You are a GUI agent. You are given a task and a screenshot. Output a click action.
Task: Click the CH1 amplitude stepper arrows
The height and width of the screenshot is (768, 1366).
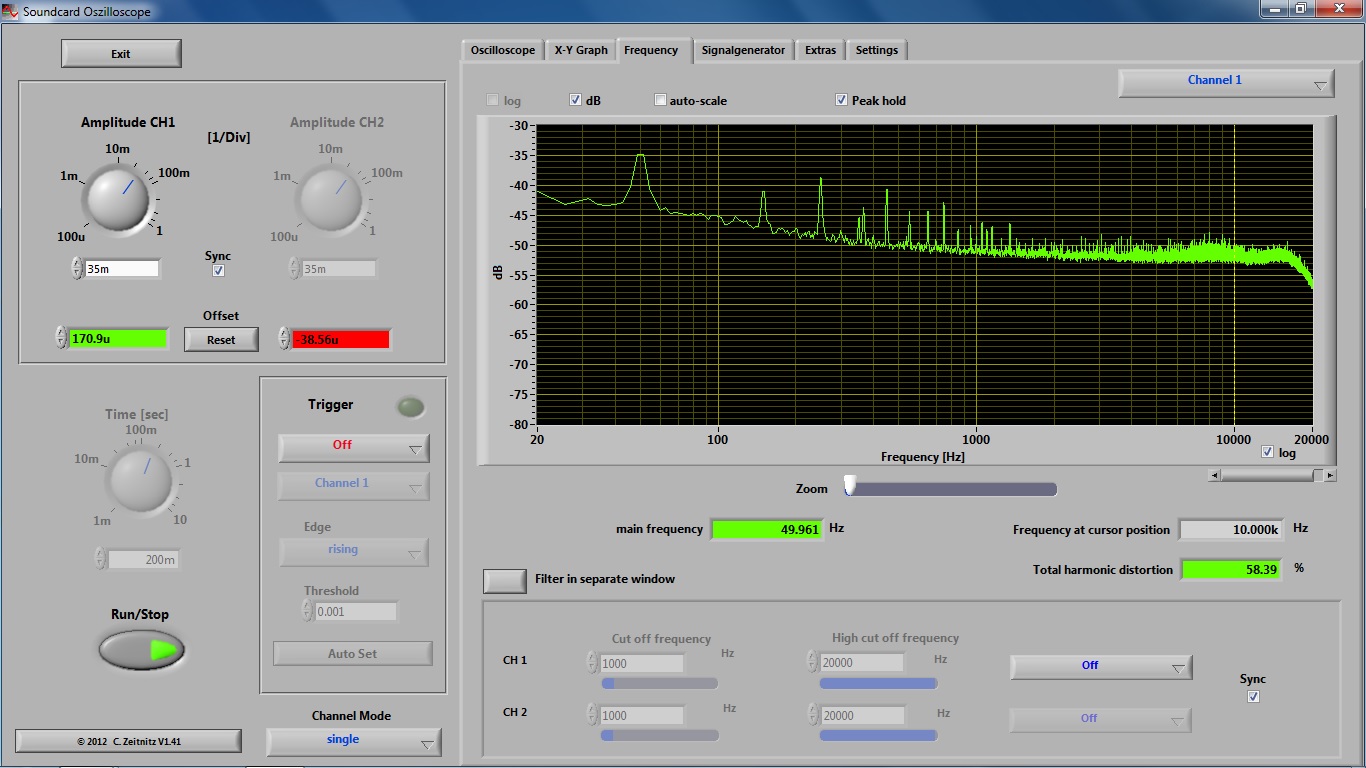(77, 268)
